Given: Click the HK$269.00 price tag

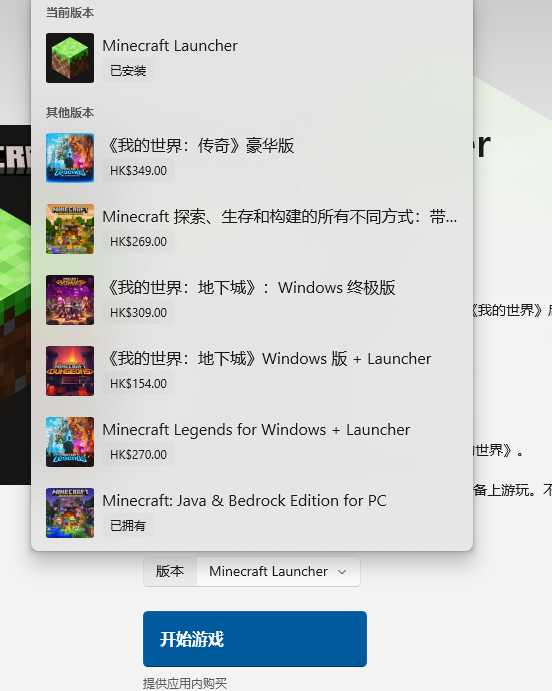Looking at the screenshot, I should click(138, 241).
